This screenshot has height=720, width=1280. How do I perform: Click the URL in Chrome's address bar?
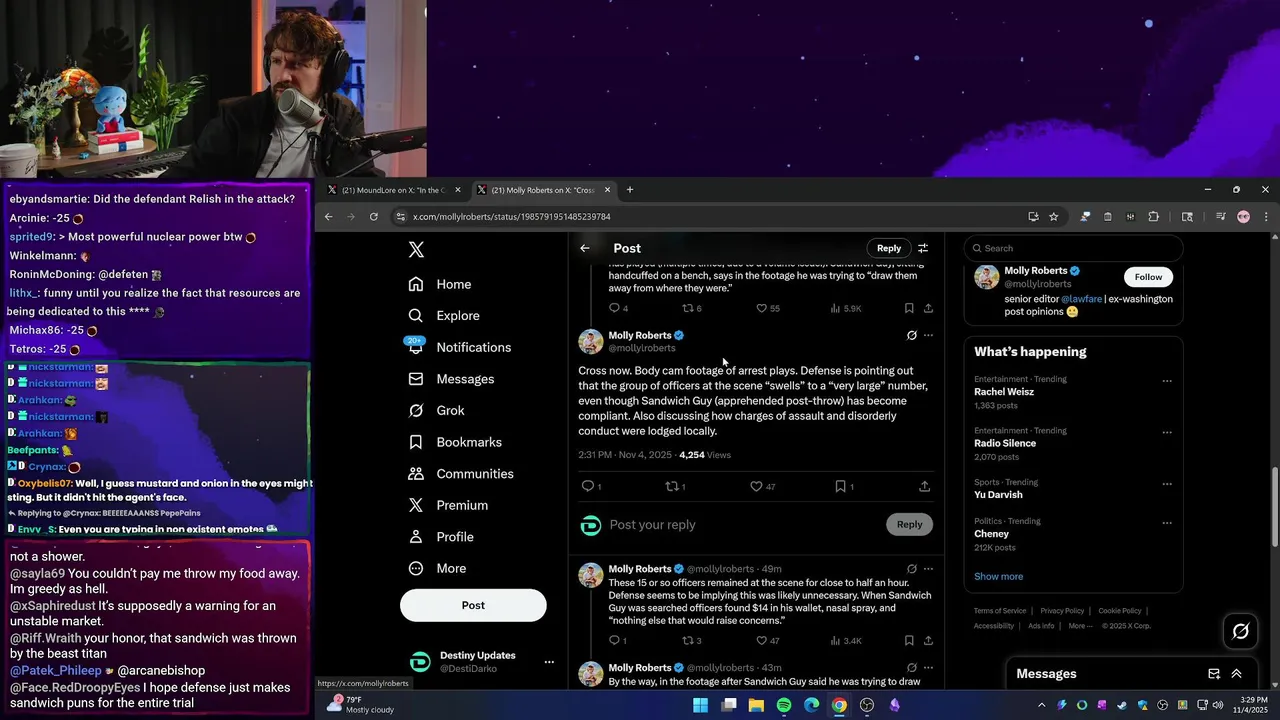(511, 217)
